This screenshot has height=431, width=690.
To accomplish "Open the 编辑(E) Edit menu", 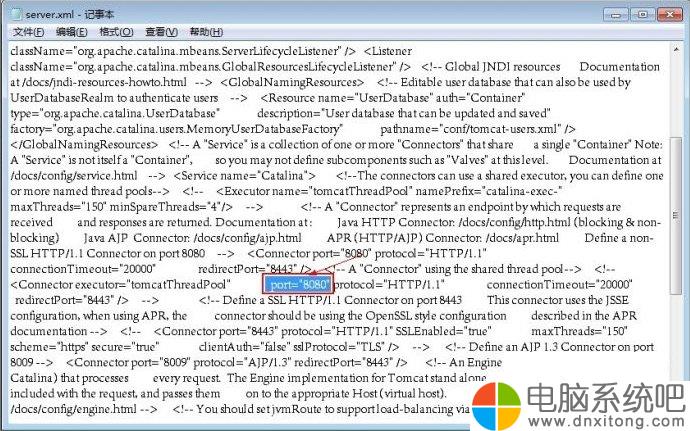I will [x=72, y=32].
